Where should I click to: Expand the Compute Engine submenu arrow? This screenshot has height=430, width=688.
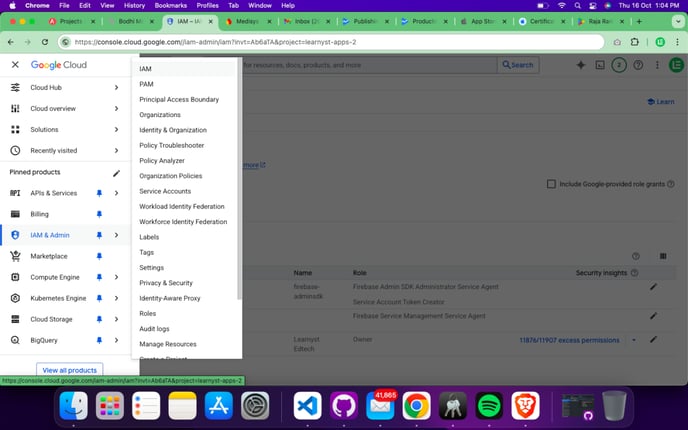click(x=116, y=277)
